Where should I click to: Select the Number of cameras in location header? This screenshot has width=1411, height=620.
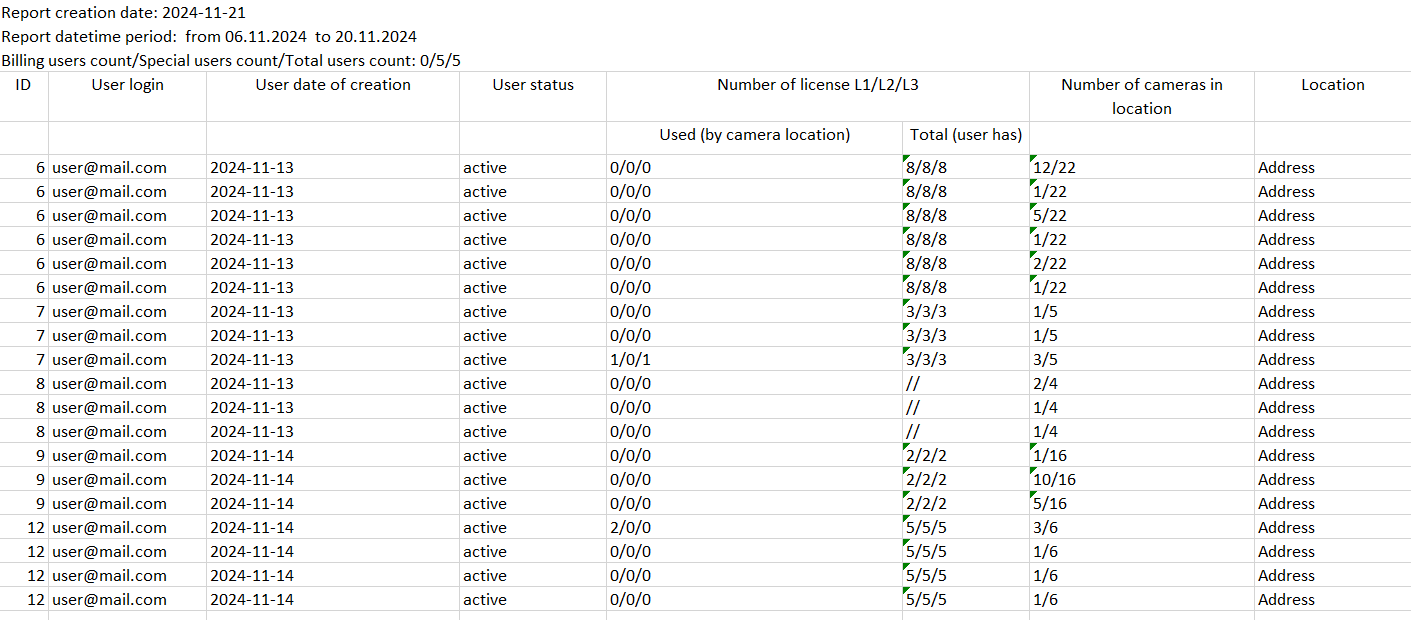[1141, 96]
